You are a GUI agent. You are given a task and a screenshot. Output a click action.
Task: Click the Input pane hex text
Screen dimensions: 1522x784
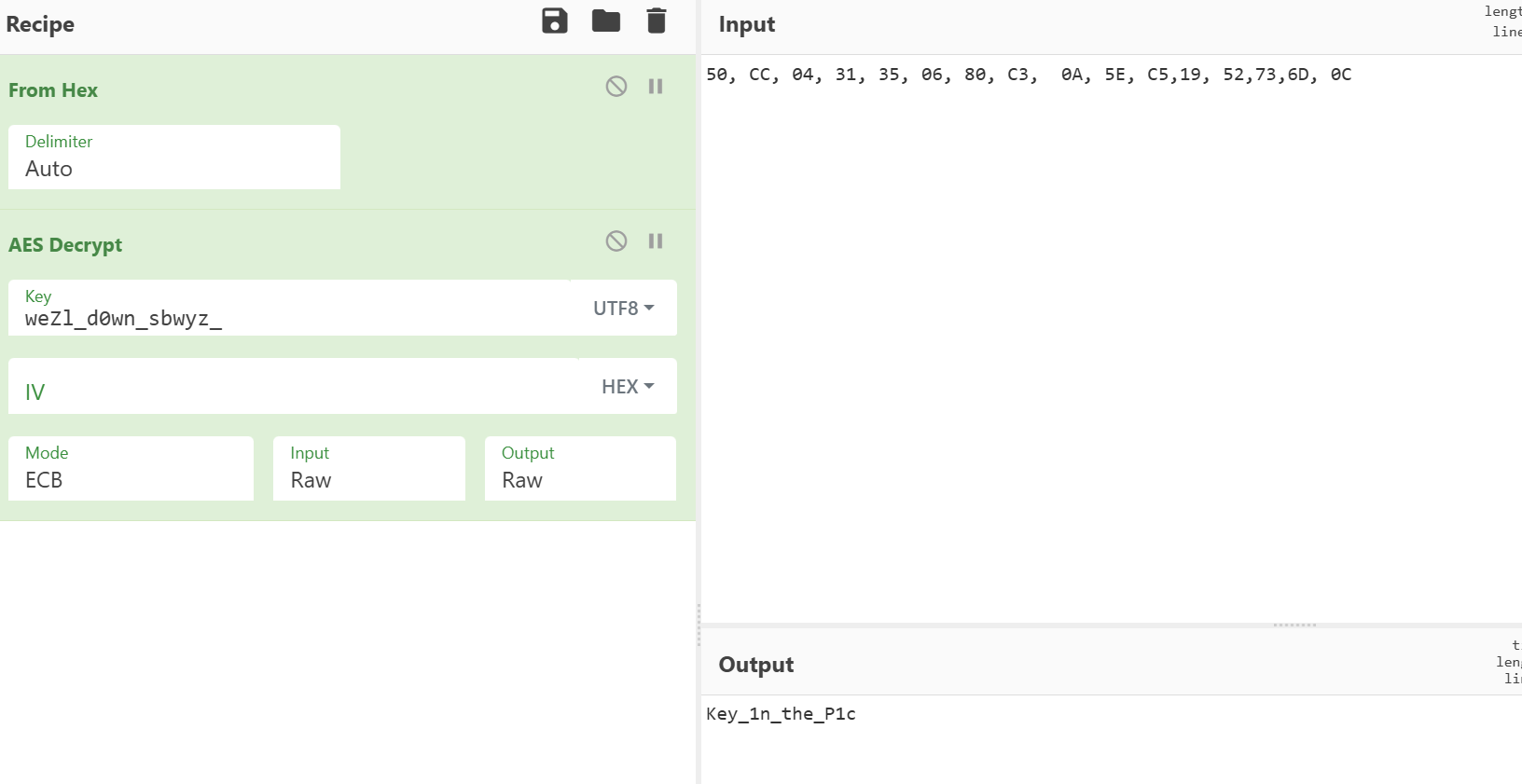pyautogui.click(x=1028, y=75)
